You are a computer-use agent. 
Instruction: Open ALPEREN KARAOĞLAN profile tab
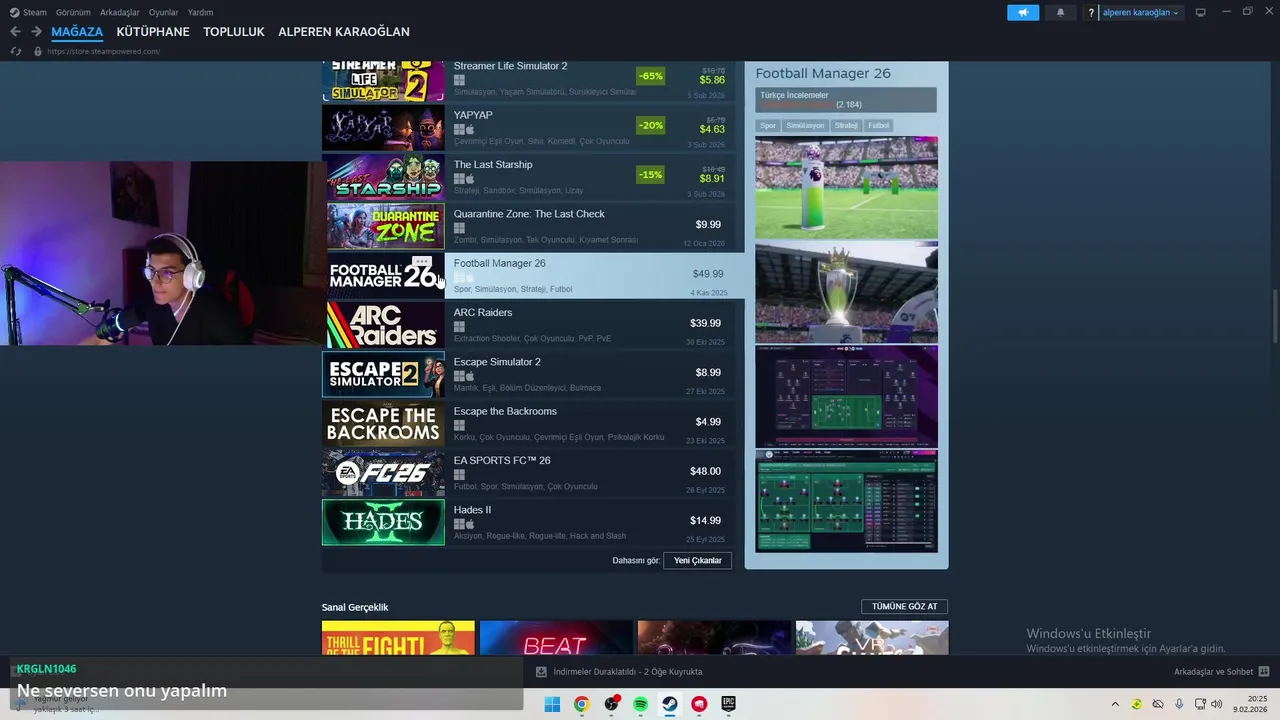[344, 32]
